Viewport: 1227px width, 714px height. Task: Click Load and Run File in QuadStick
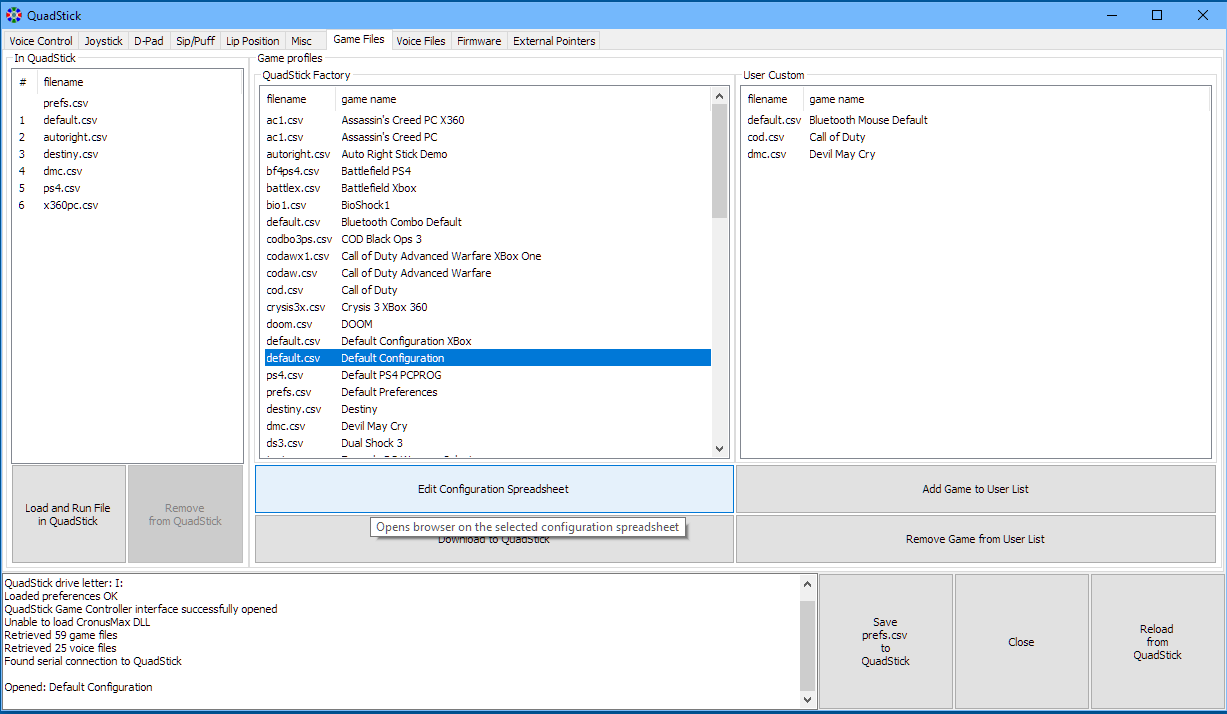[68, 514]
